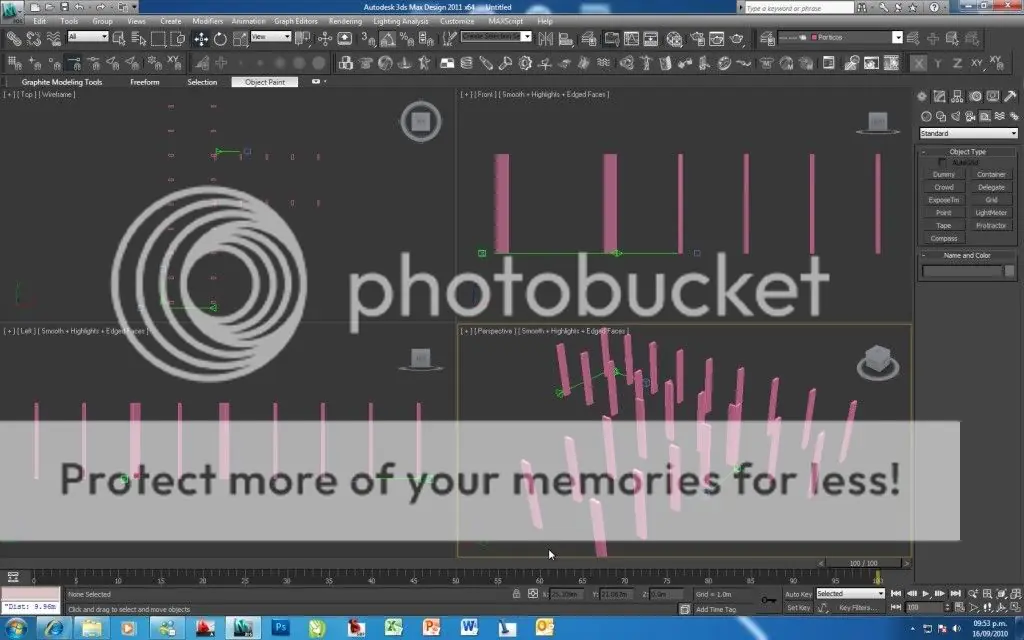Open the Modifiers menu
Screen dimensions: 1024x640
pos(208,21)
